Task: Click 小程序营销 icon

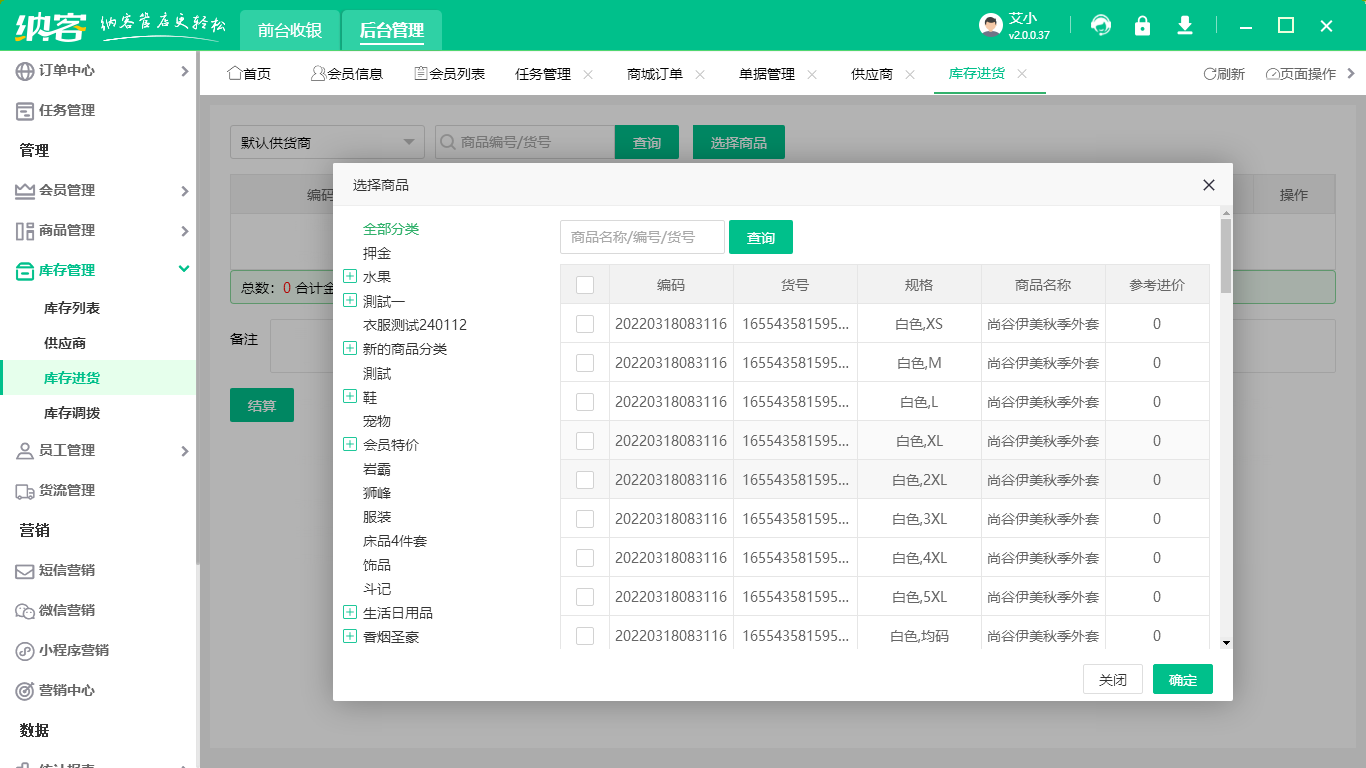Action: click(25, 650)
